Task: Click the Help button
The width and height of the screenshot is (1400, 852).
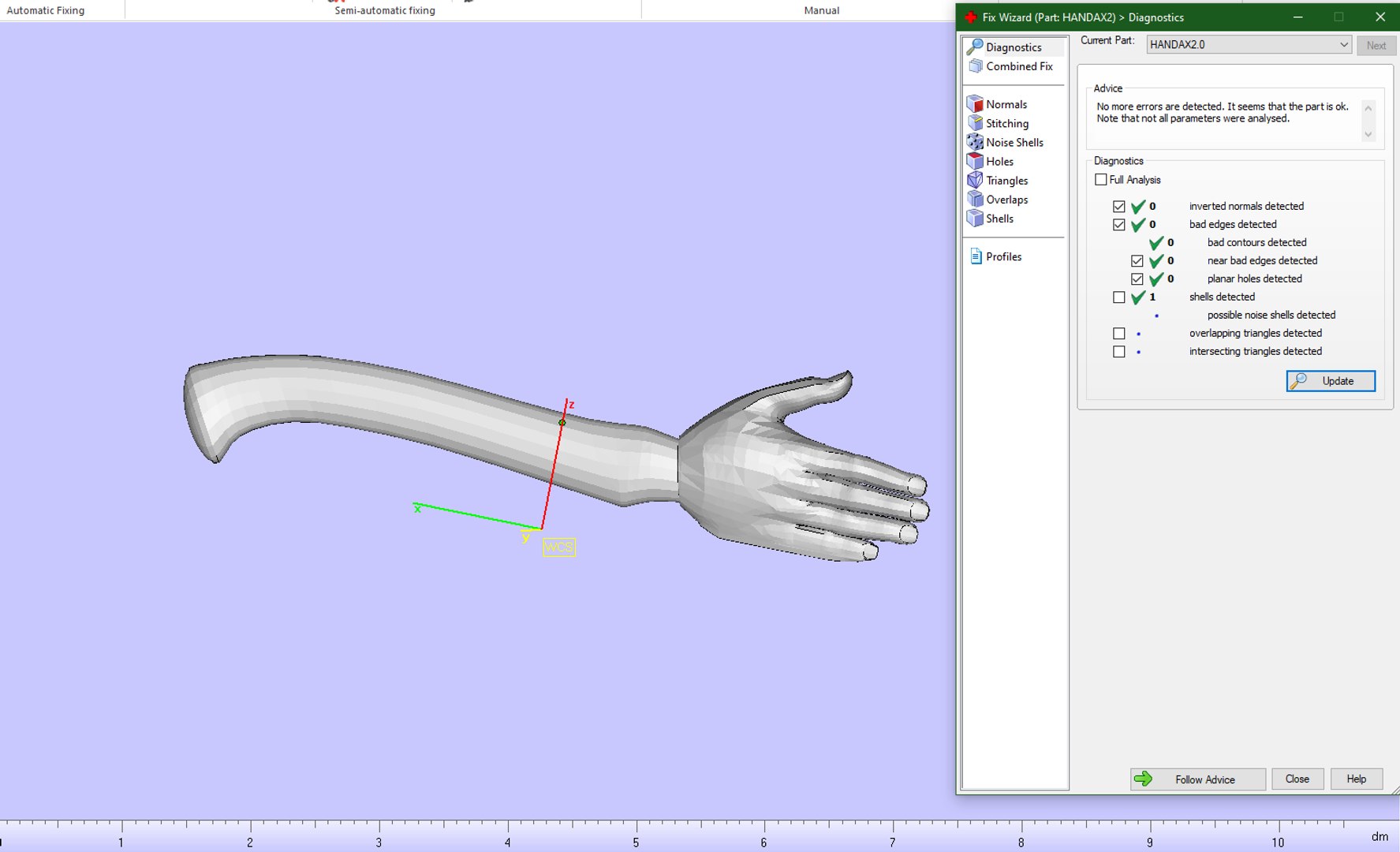Action: 1357,779
